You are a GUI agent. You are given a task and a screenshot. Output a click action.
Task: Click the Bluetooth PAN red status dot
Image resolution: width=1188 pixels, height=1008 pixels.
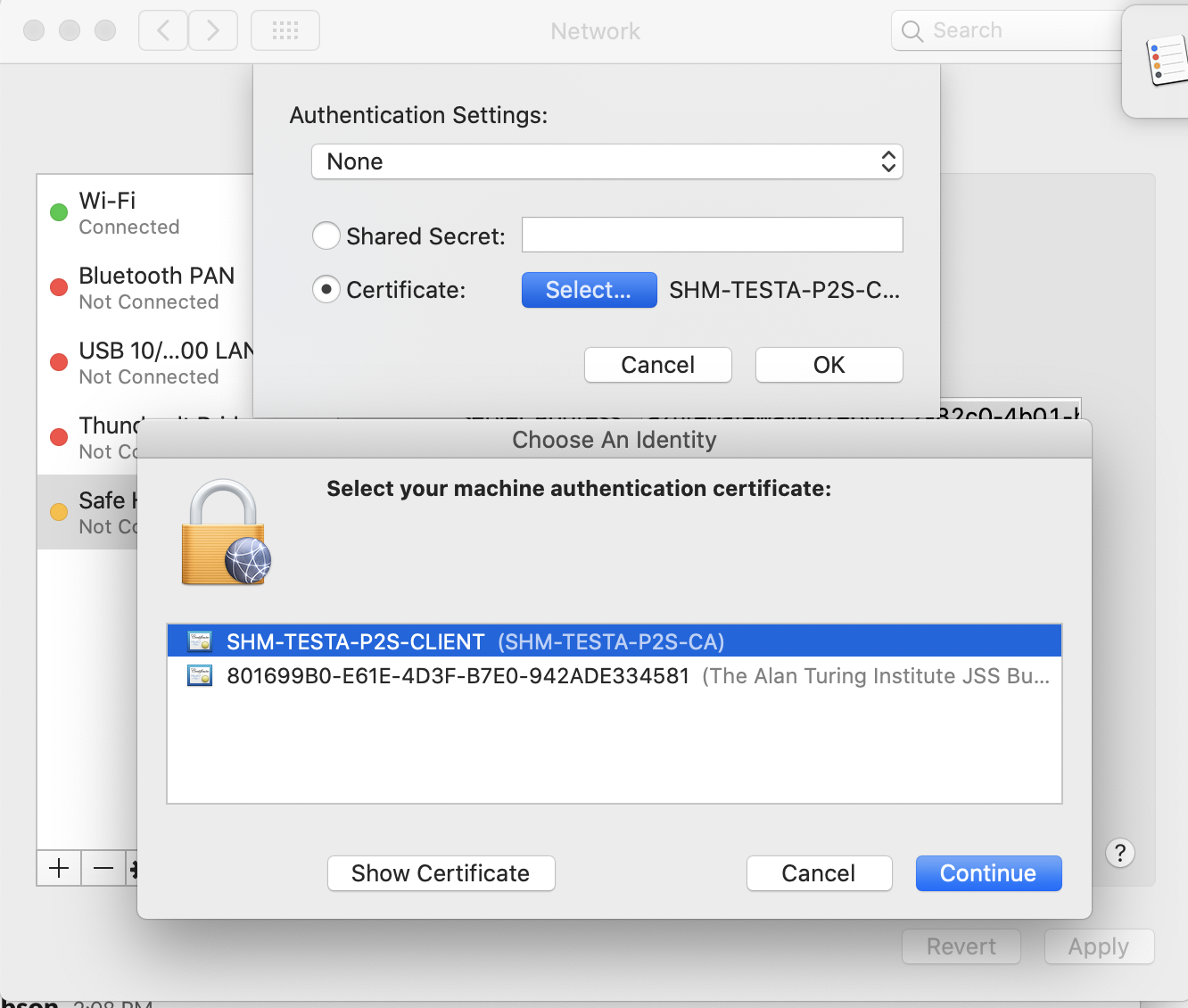pos(59,287)
